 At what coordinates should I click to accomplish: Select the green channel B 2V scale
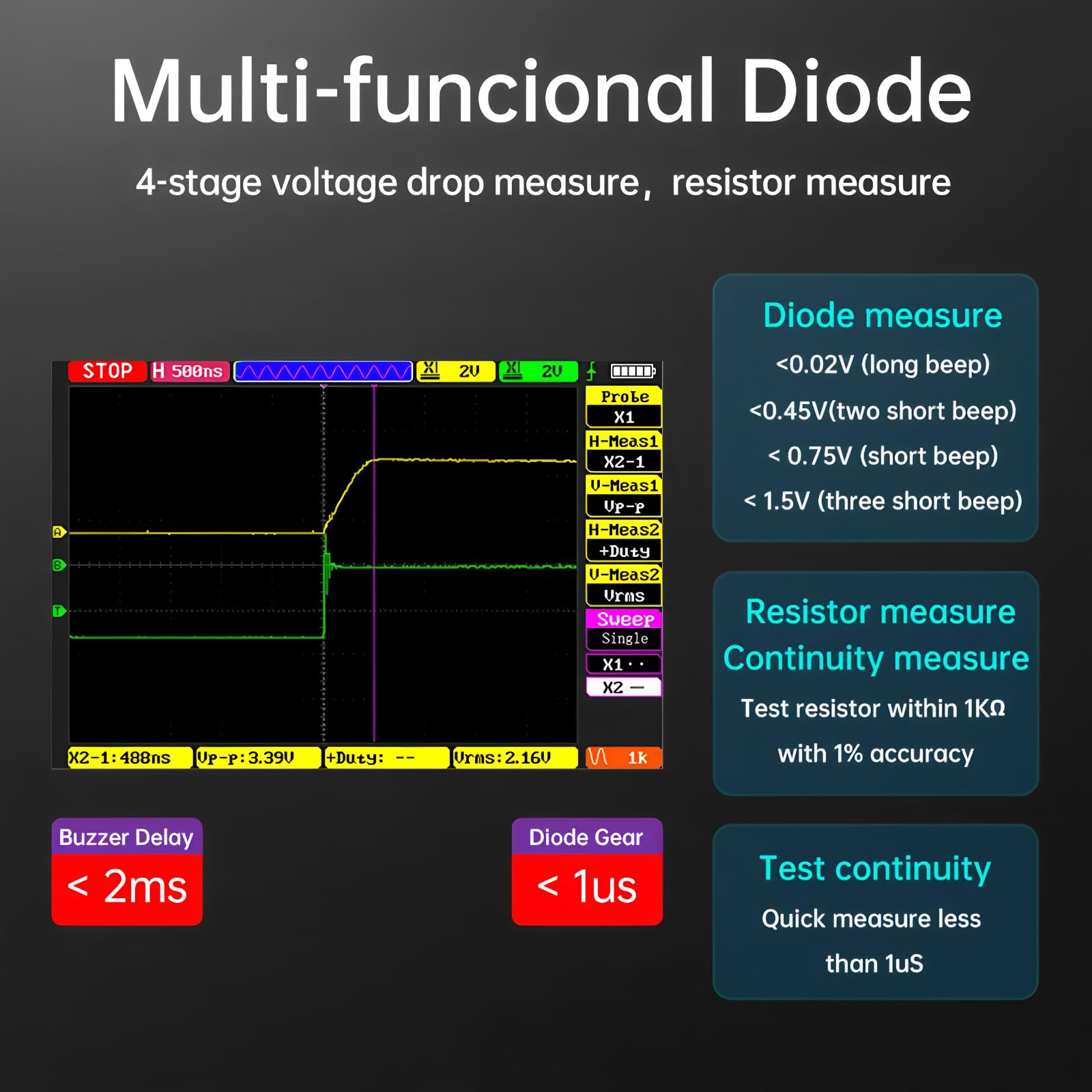pyautogui.click(x=538, y=371)
